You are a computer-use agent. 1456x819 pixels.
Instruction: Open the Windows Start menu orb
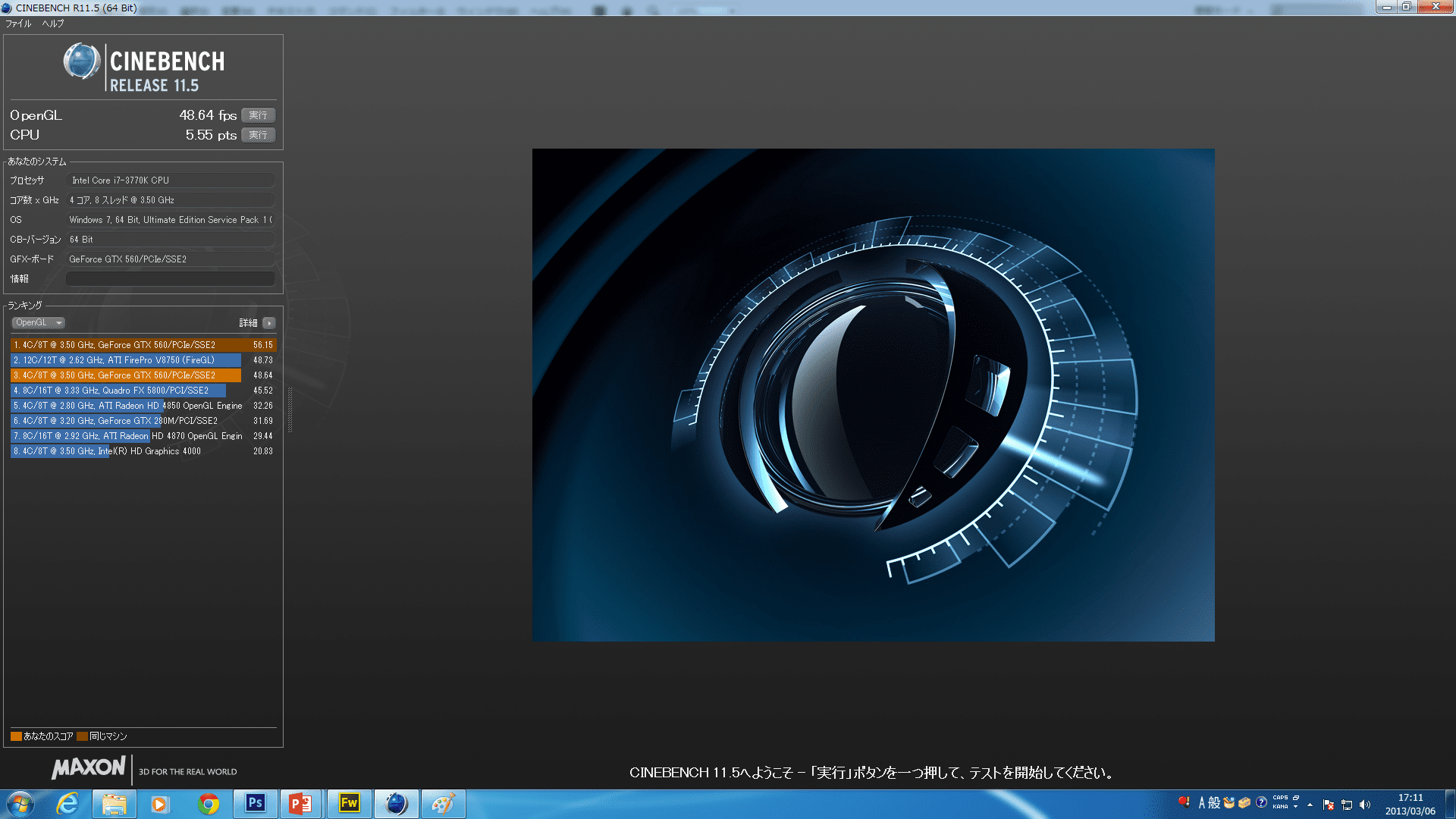tap(20, 804)
